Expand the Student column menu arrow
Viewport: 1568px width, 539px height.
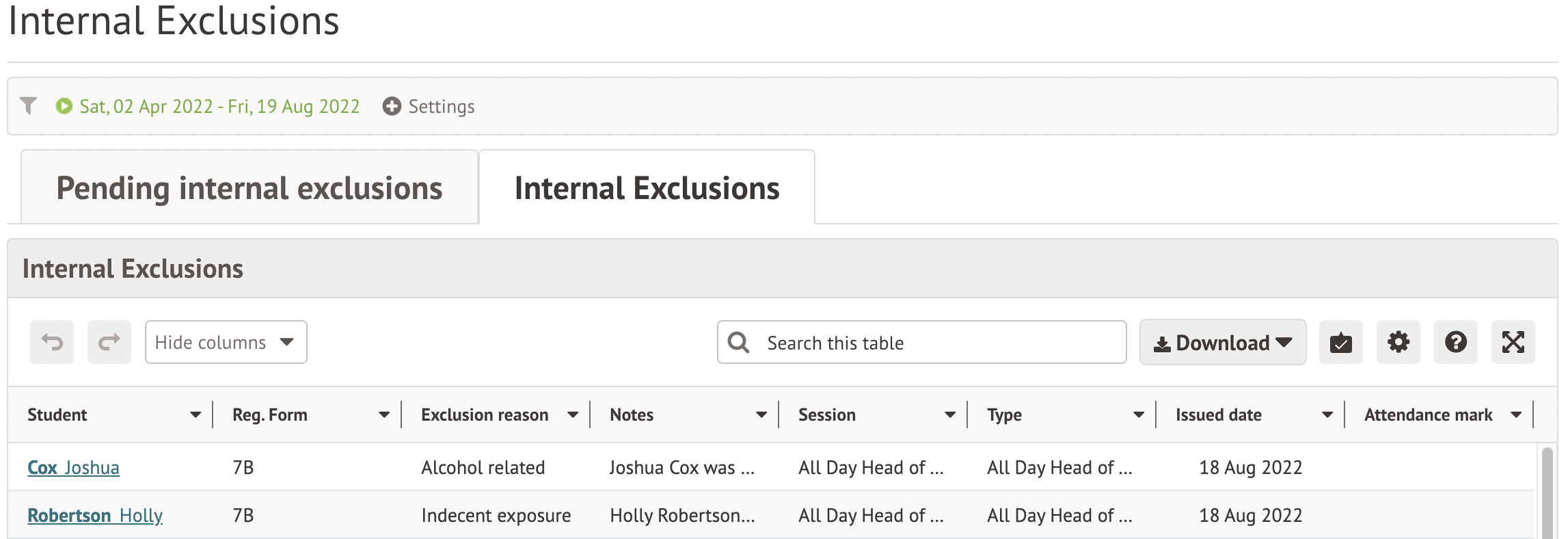coord(195,415)
